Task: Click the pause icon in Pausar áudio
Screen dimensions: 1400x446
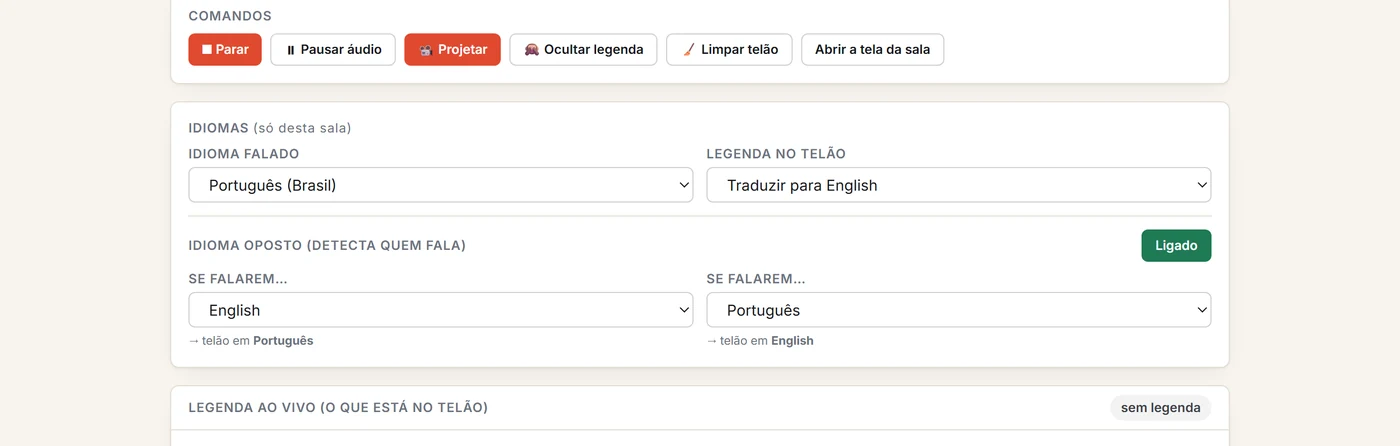Action: coord(291,50)
